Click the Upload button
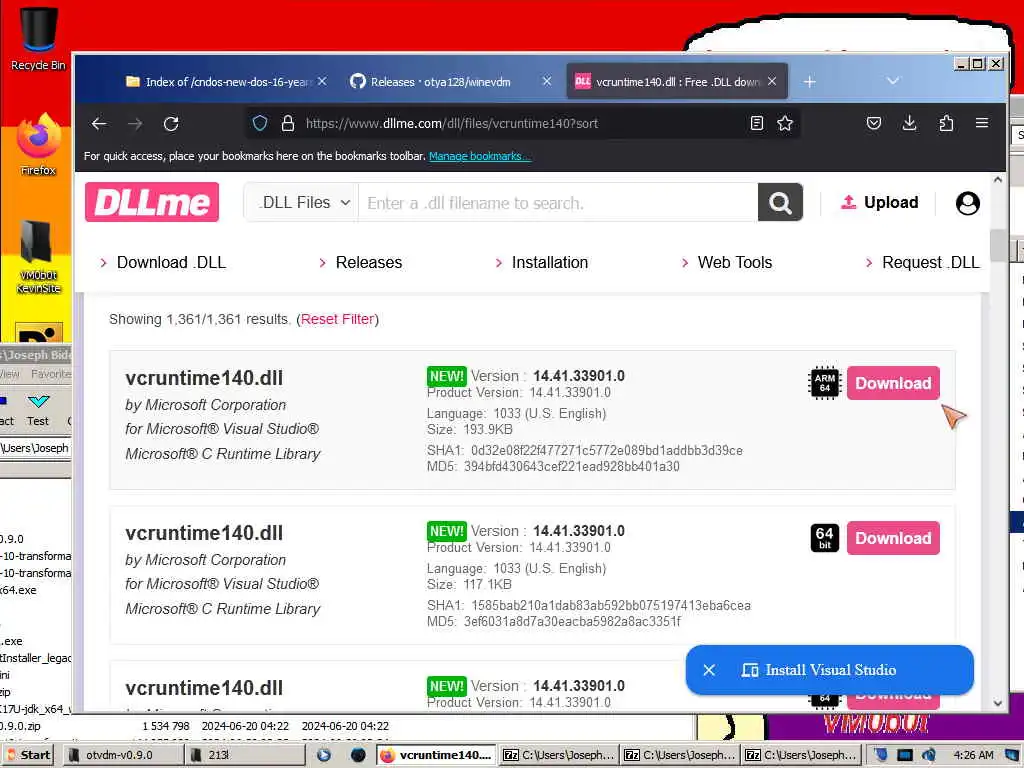Viewport: 1024px width, 768px height. (x=879, y=202)
